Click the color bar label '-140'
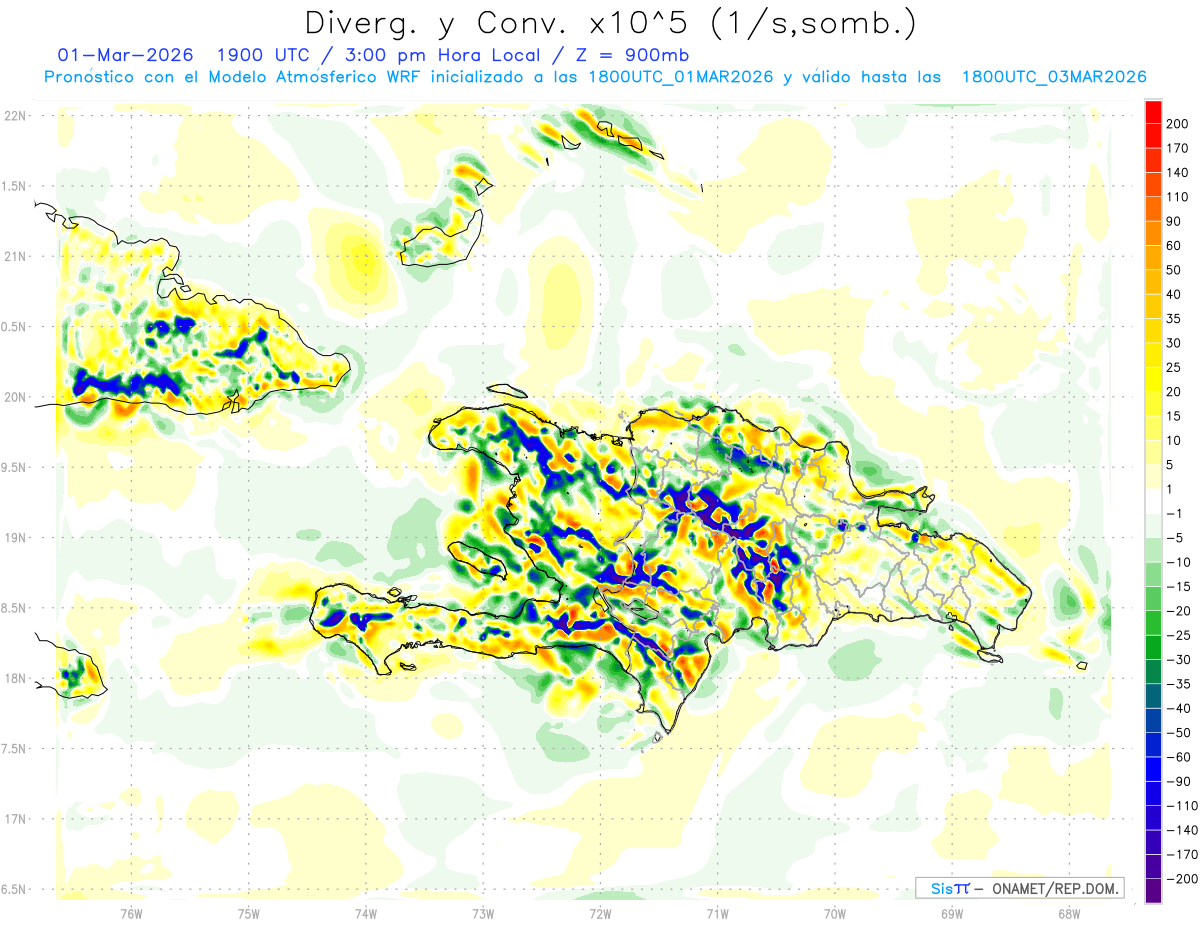 1183,831
